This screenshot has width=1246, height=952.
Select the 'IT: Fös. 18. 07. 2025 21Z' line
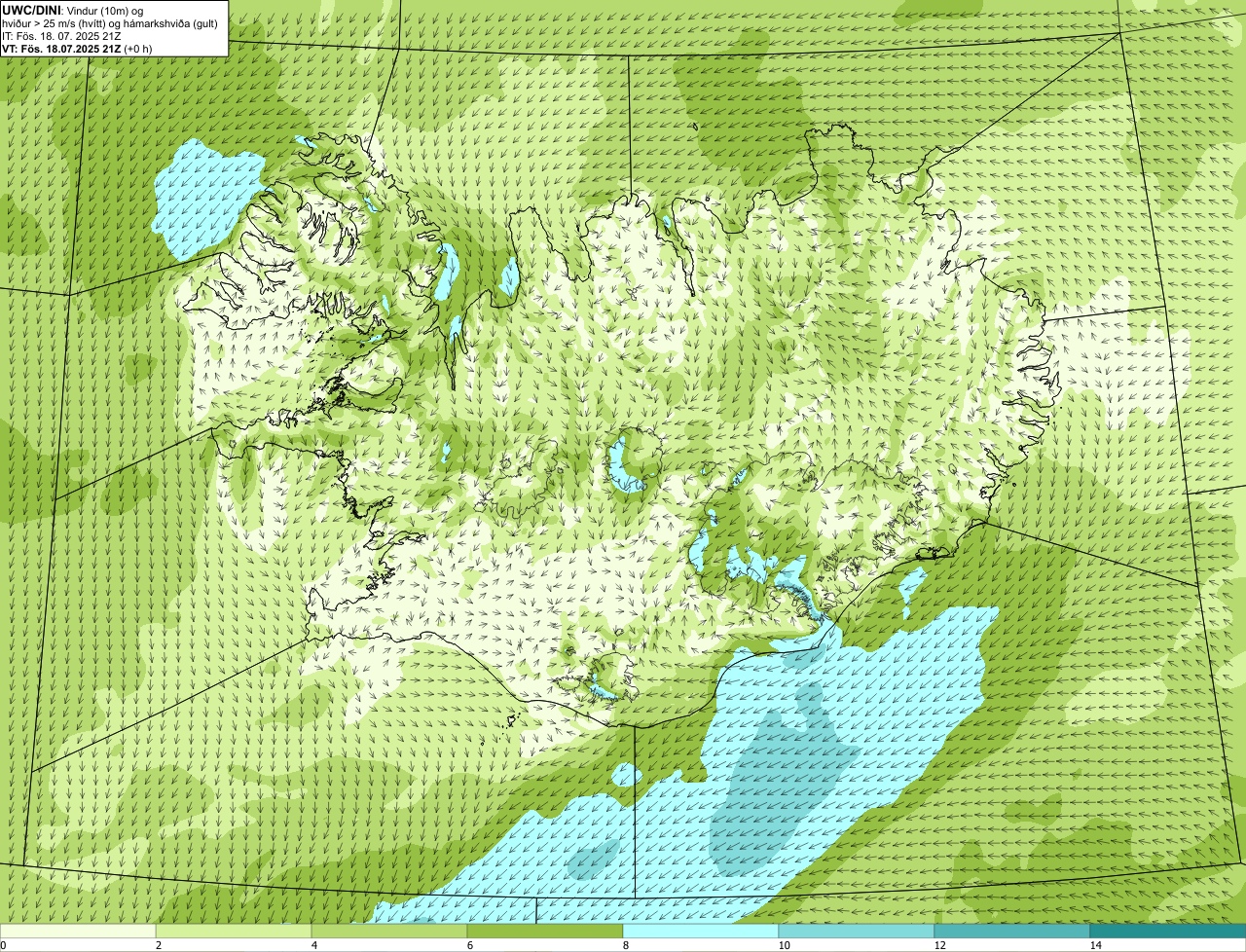pyautogui.click(x=62, y=36)
